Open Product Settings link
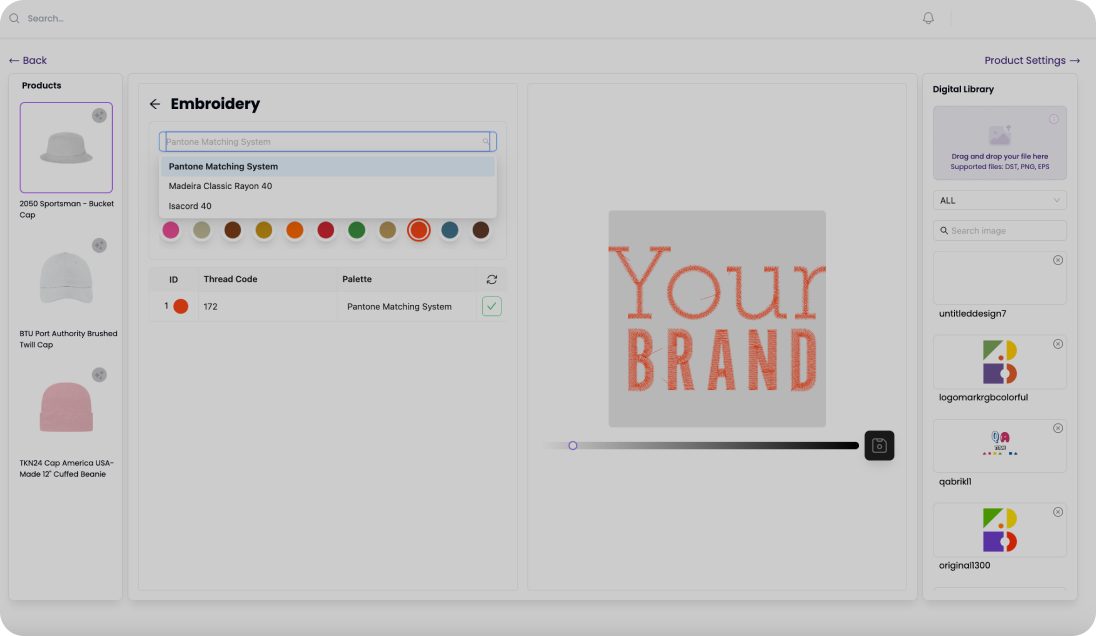Screen dimensions: 1096x636 click(1031, 60)
